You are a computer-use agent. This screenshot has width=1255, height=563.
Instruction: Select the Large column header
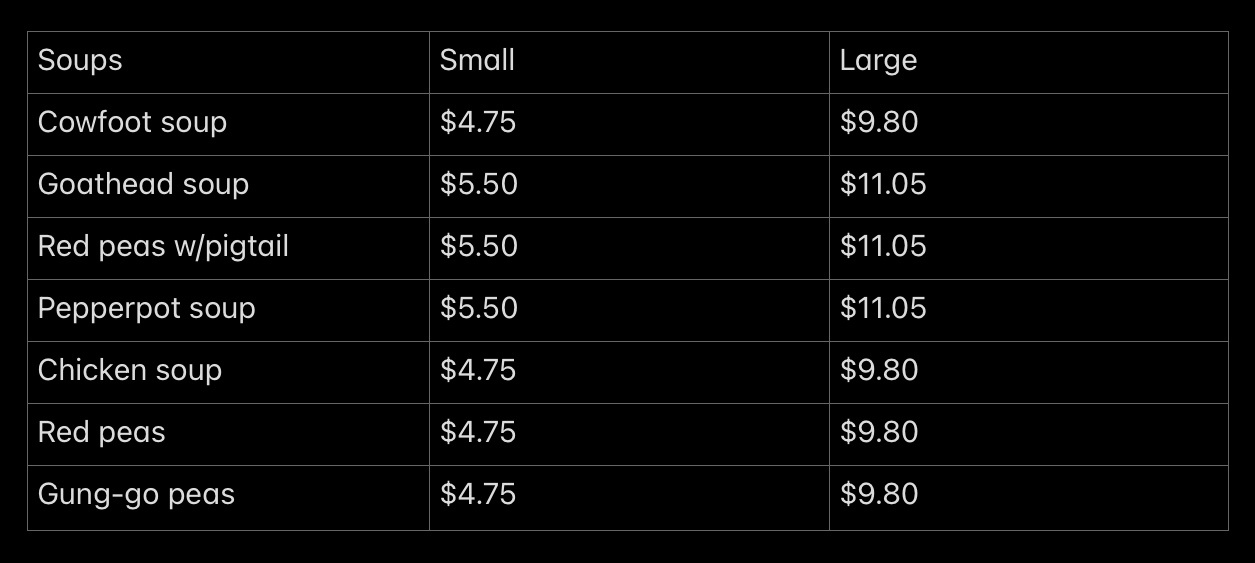coord(1028,62)
